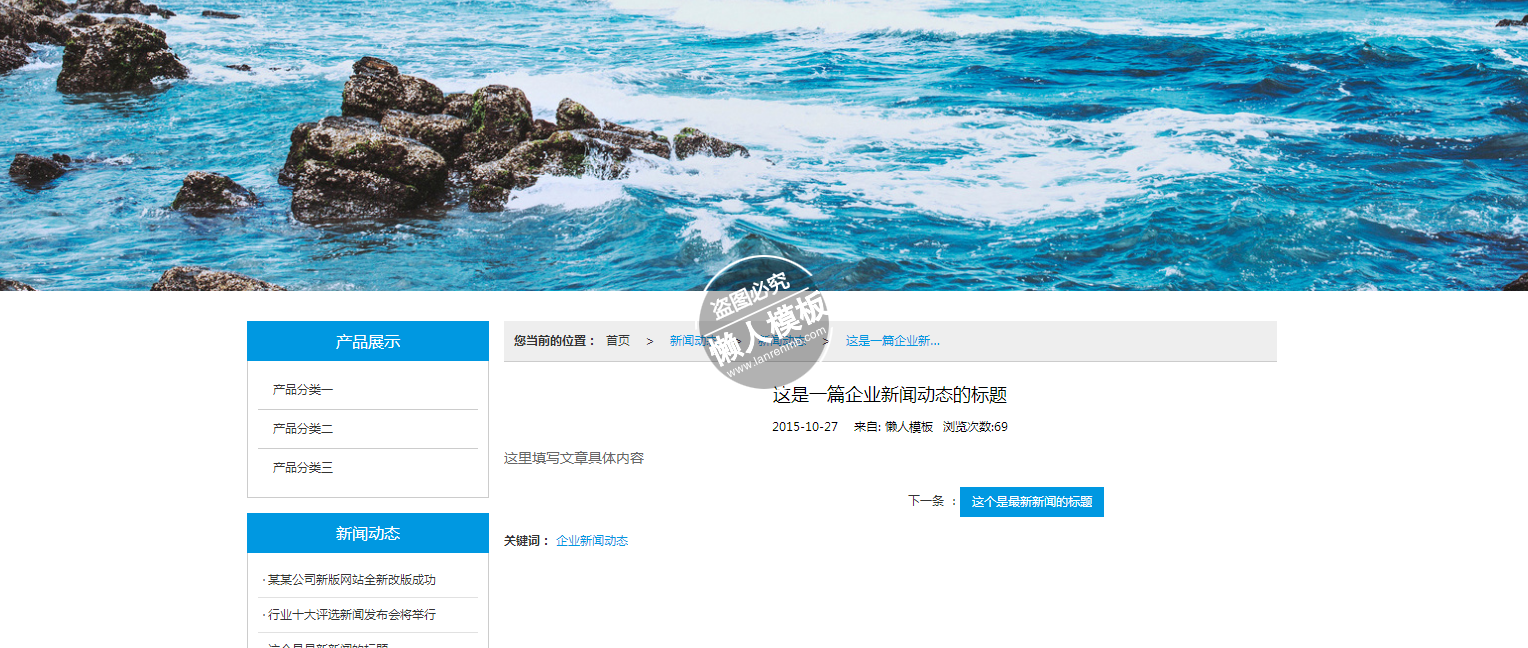Click the article title 这是一篇企业新闻动态的标题
Image resolution: width=1528 pixels, height=648 pixels.
pyautogui.click(x=890, y=395)
